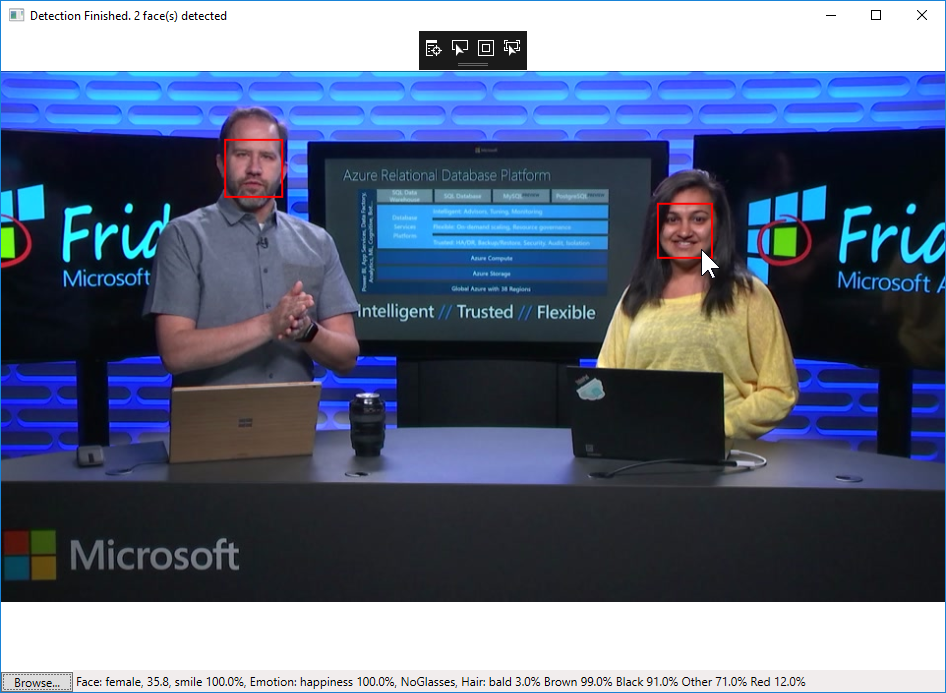This screenshot has height=693, width=946.
Task: Maximize the face detection window
Action: 876,16
